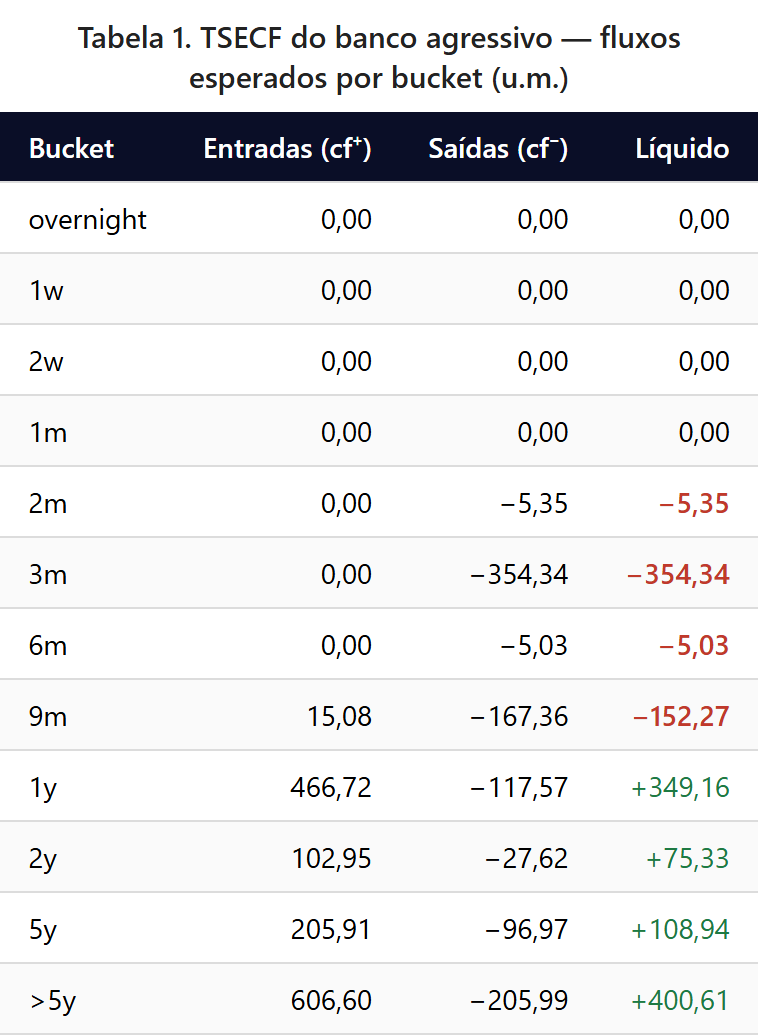
Task: Click the 5y net value +108,94
Action: [681, 930]
